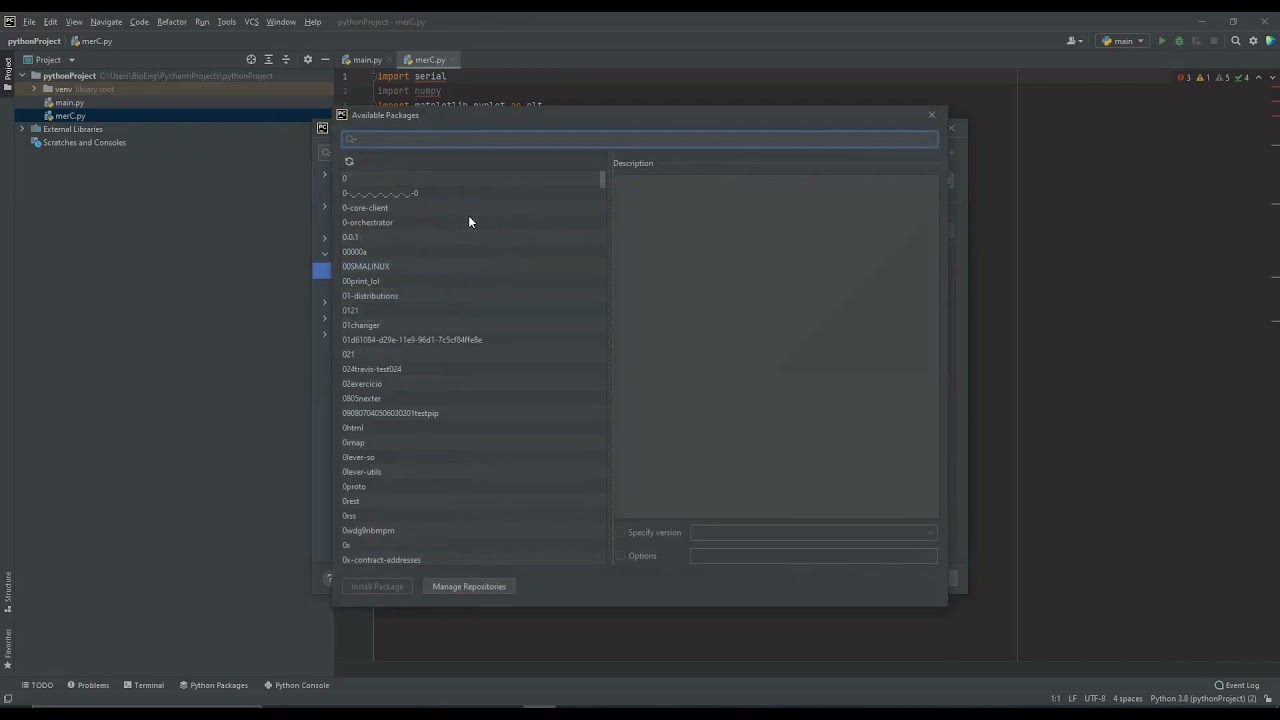Expand External Libraries node

tap(22, 129)
